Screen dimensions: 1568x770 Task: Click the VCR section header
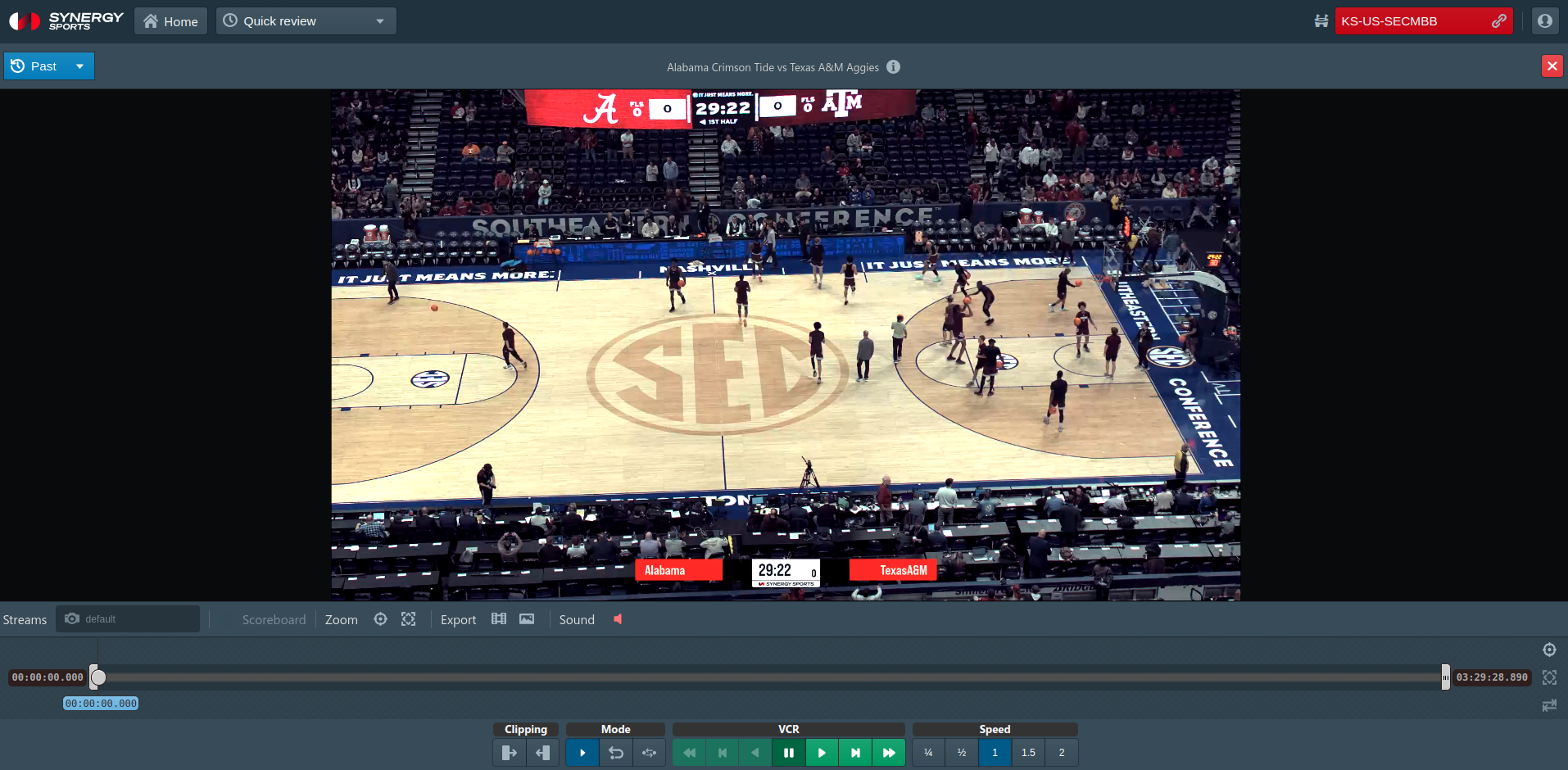point(789,729)
